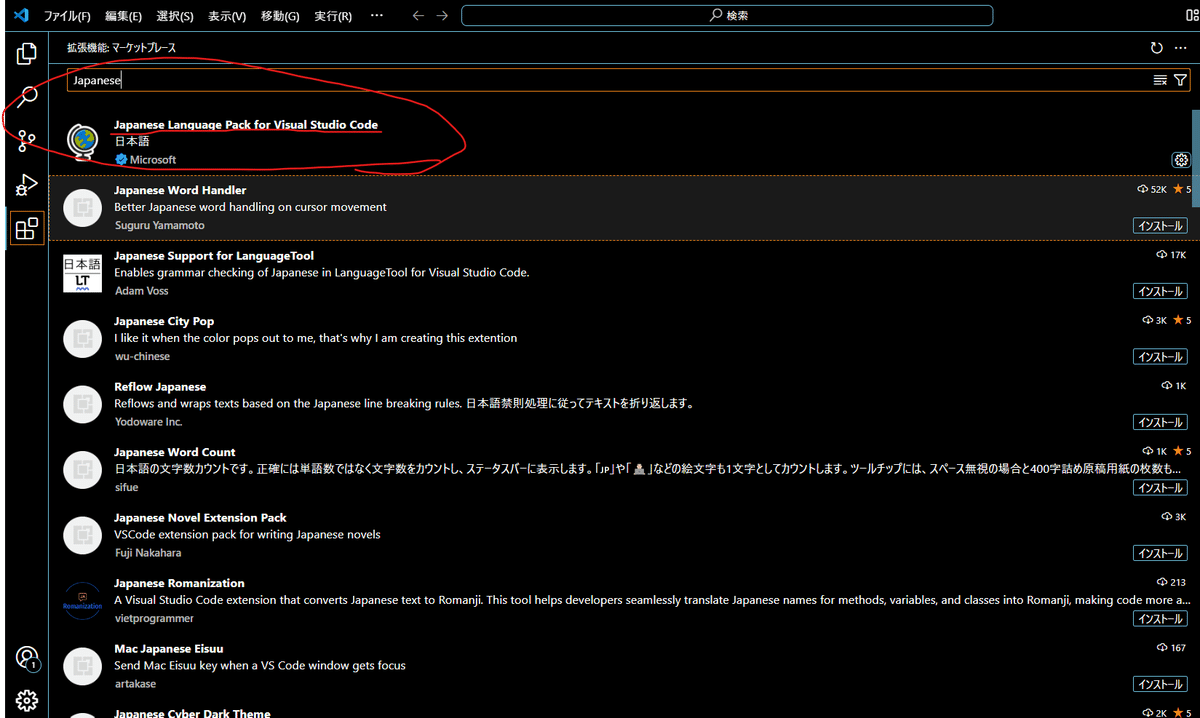Install Japanese Support for LanguageTool
The height and width of the screenshot is (718, 1200).
tap(1160, 291)
